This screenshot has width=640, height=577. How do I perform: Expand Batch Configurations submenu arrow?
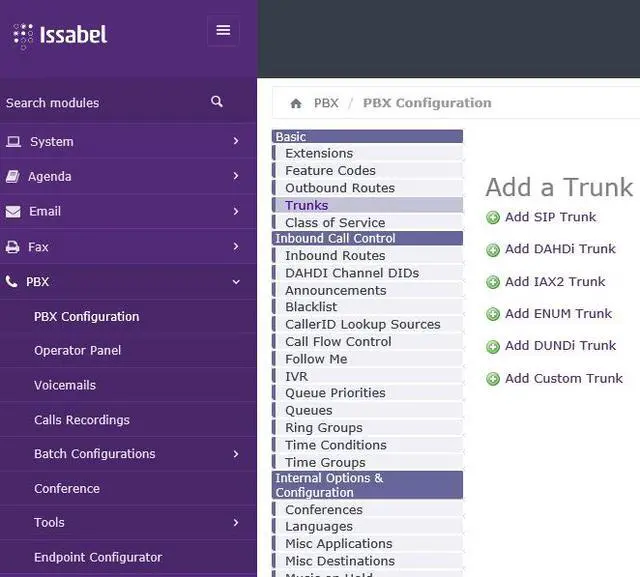coord(236,454)
